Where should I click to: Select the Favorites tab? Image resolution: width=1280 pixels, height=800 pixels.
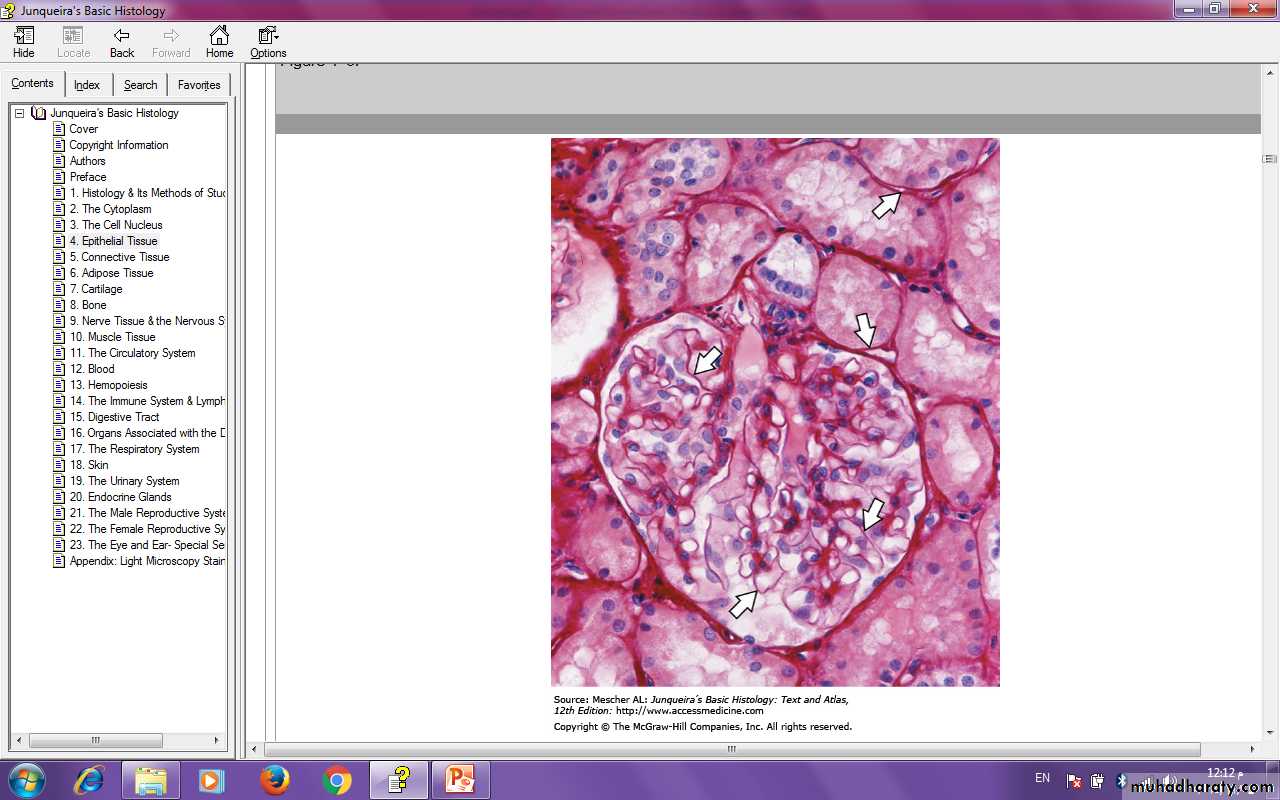point(199,85)
